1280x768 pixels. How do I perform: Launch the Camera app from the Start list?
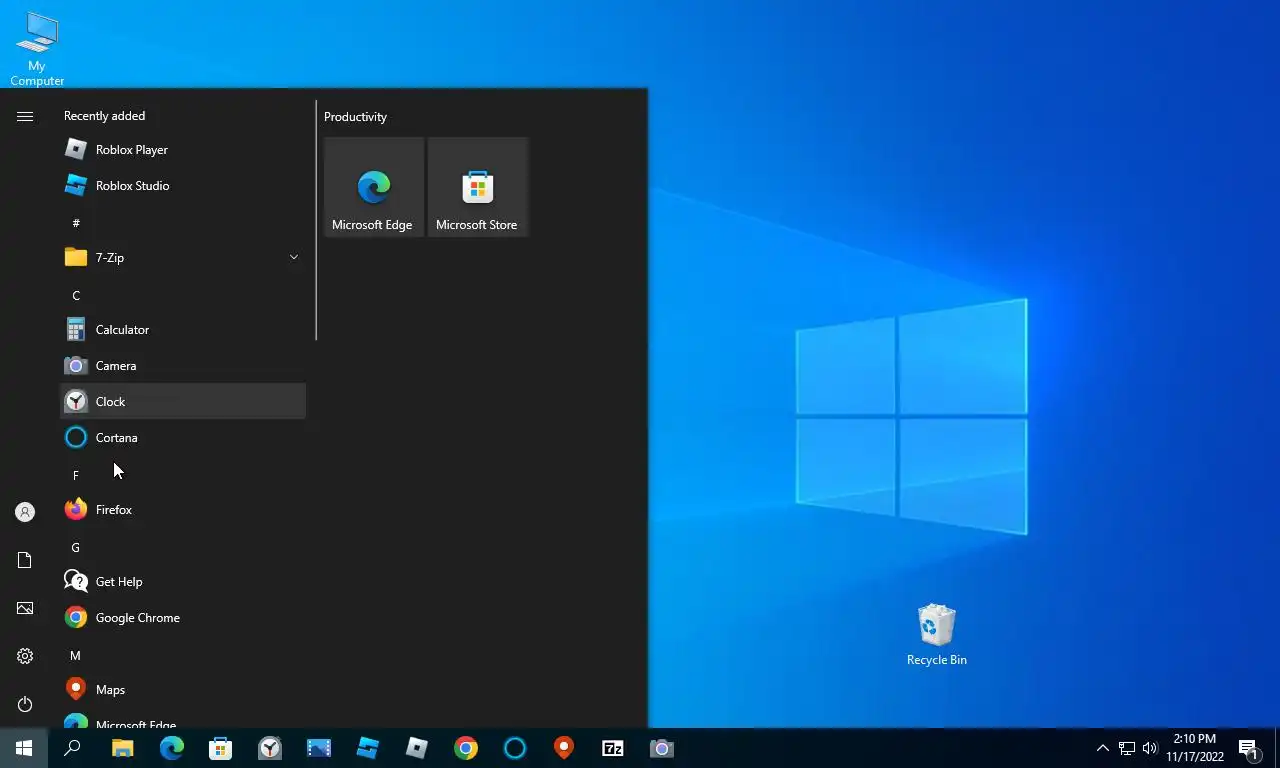[x=183, y=366]
